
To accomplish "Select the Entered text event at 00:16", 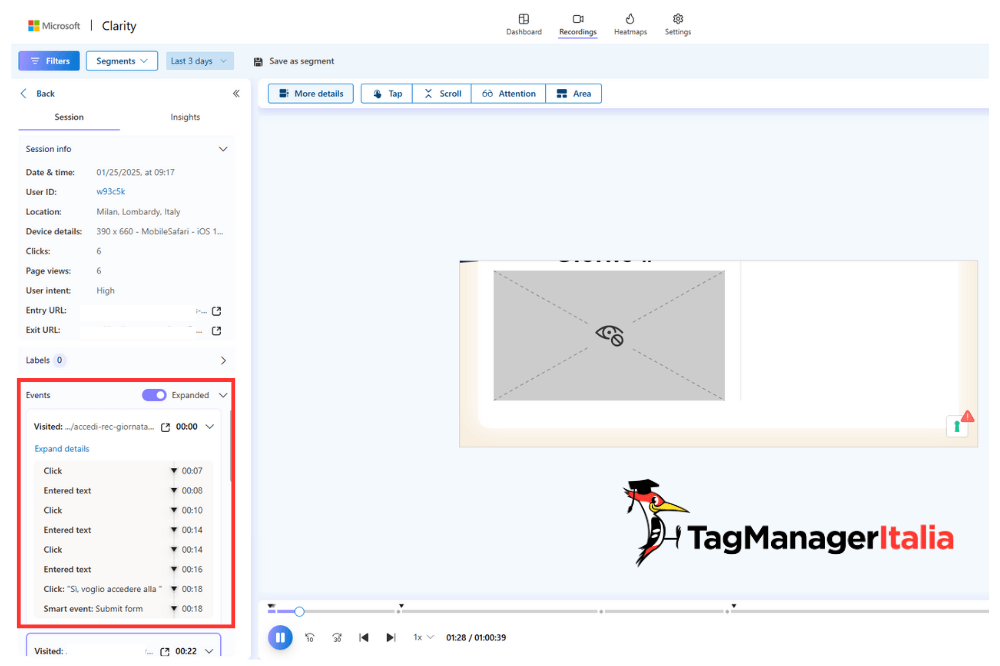I will (x=122, y=570).
